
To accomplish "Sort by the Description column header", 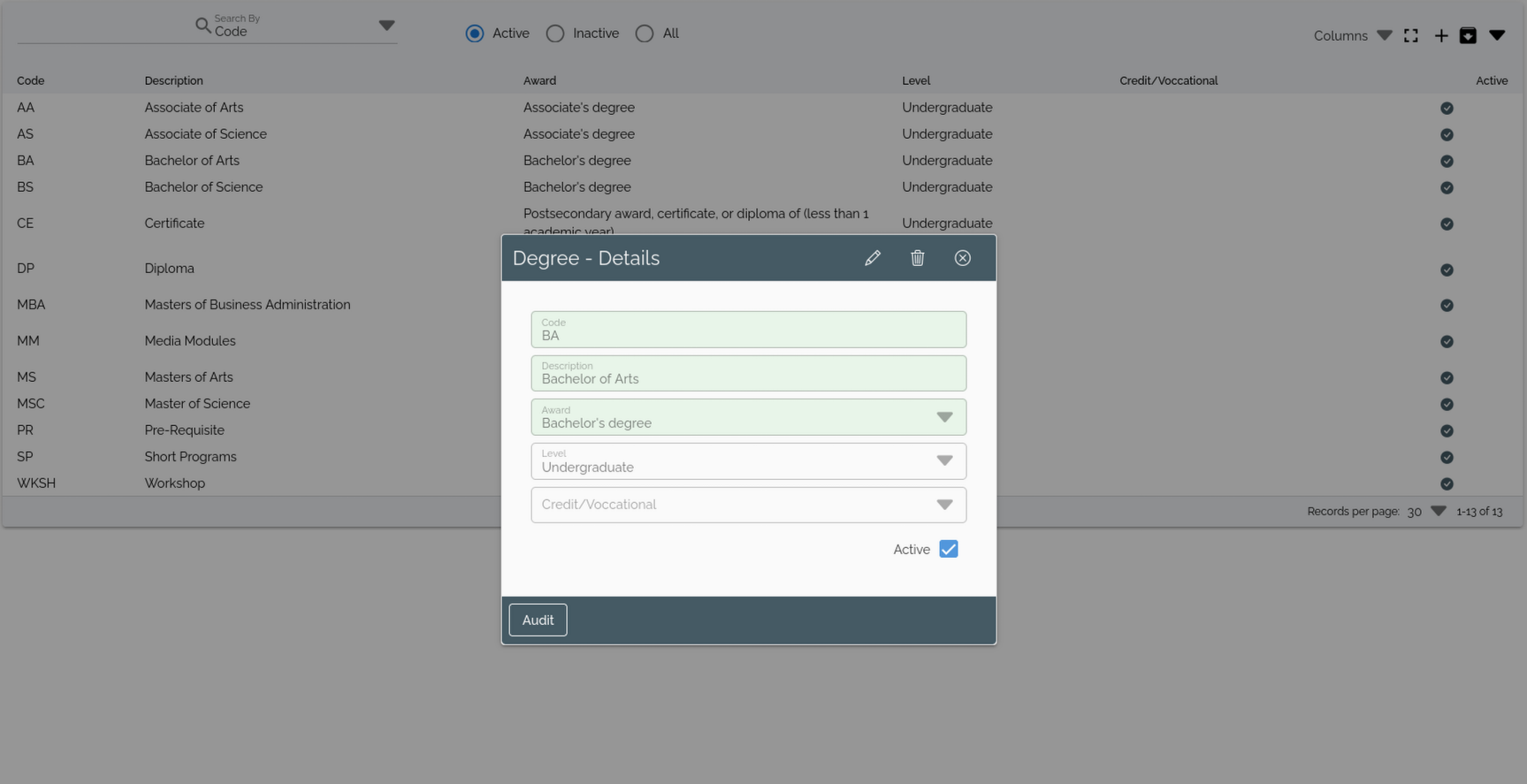I will pos(173,80).
